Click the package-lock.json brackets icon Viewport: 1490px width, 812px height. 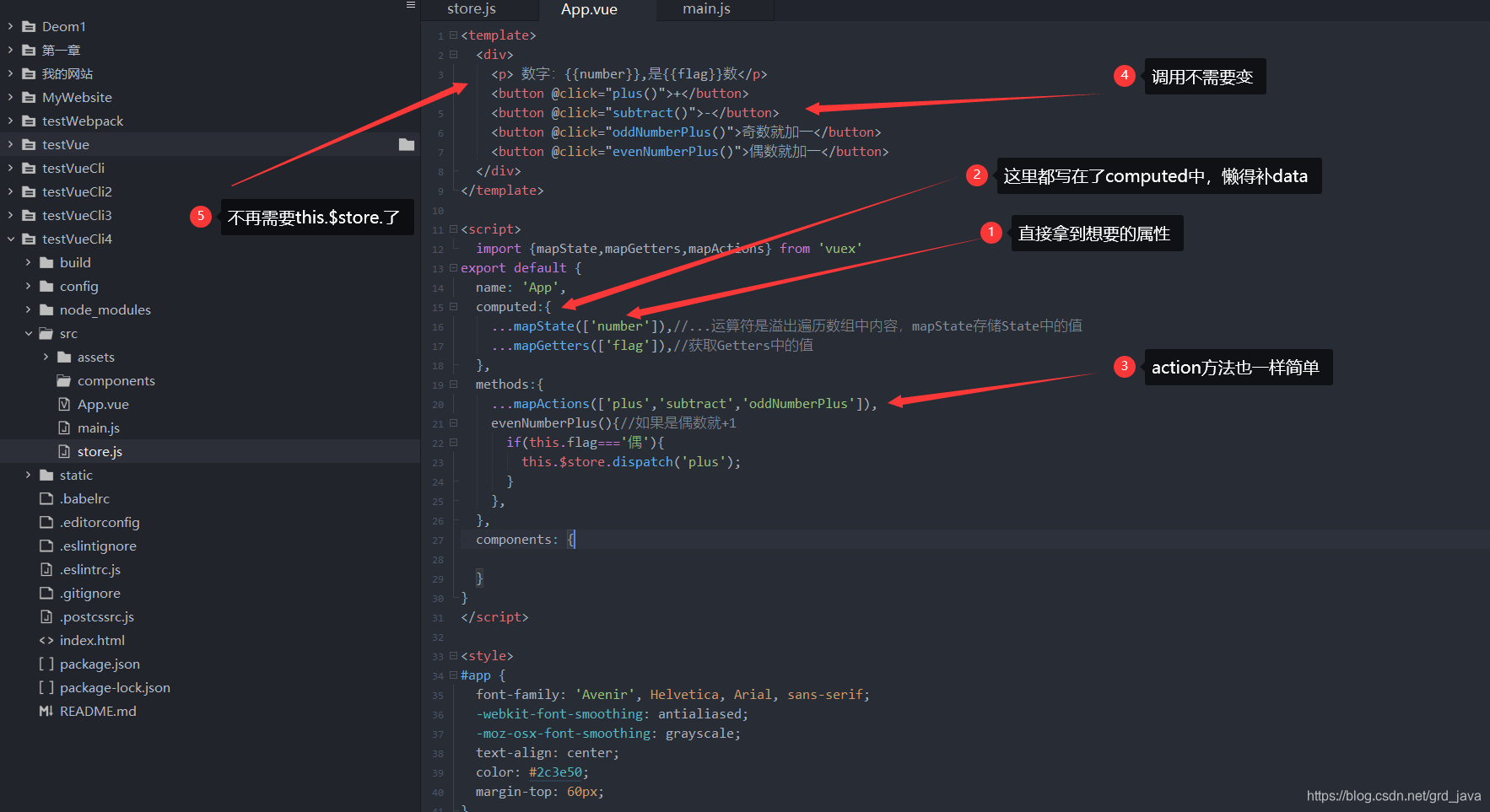[46, 688]
